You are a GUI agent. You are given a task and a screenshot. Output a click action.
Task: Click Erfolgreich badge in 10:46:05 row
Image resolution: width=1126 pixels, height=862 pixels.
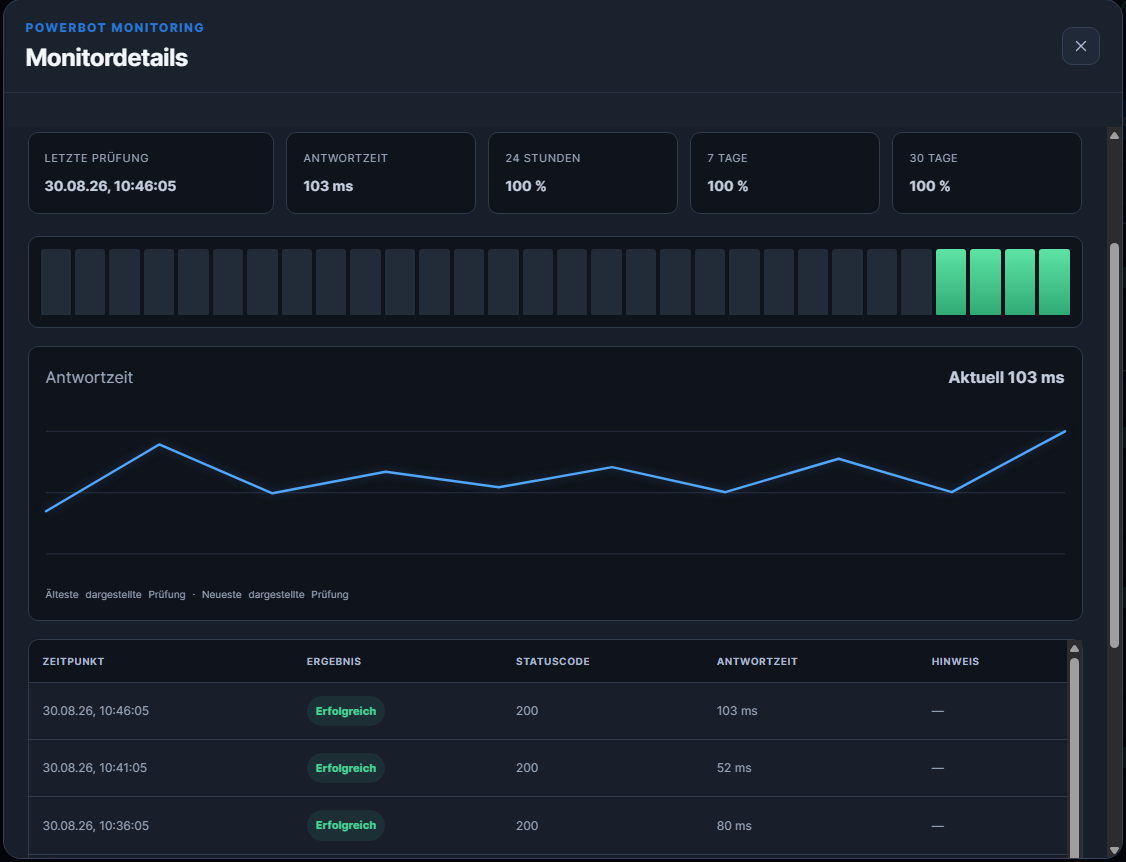[x=345, y=711]
